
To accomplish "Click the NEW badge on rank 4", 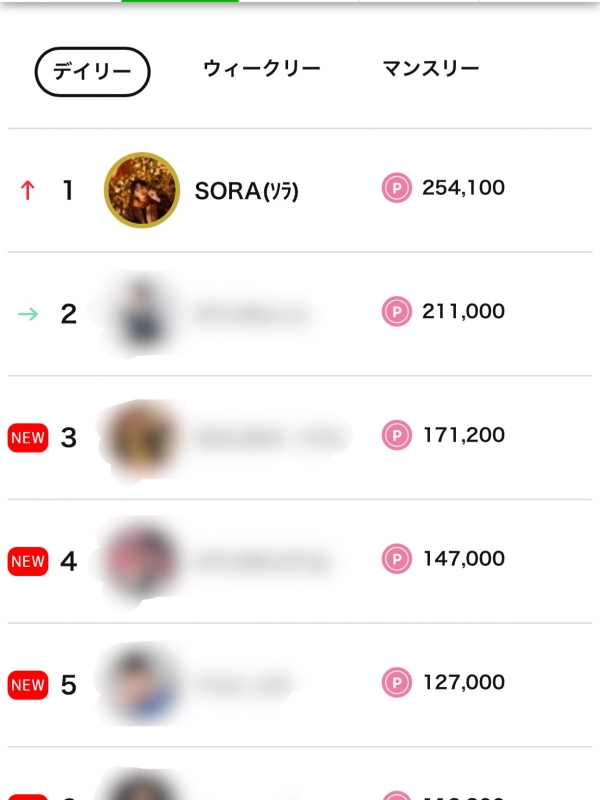I will (x=28, y=561).
